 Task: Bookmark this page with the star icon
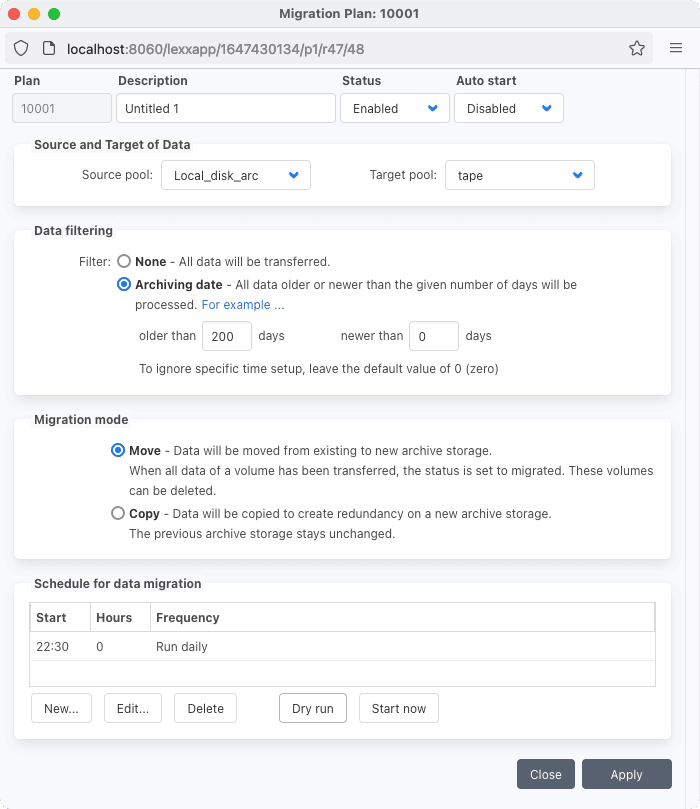point(637,48)
